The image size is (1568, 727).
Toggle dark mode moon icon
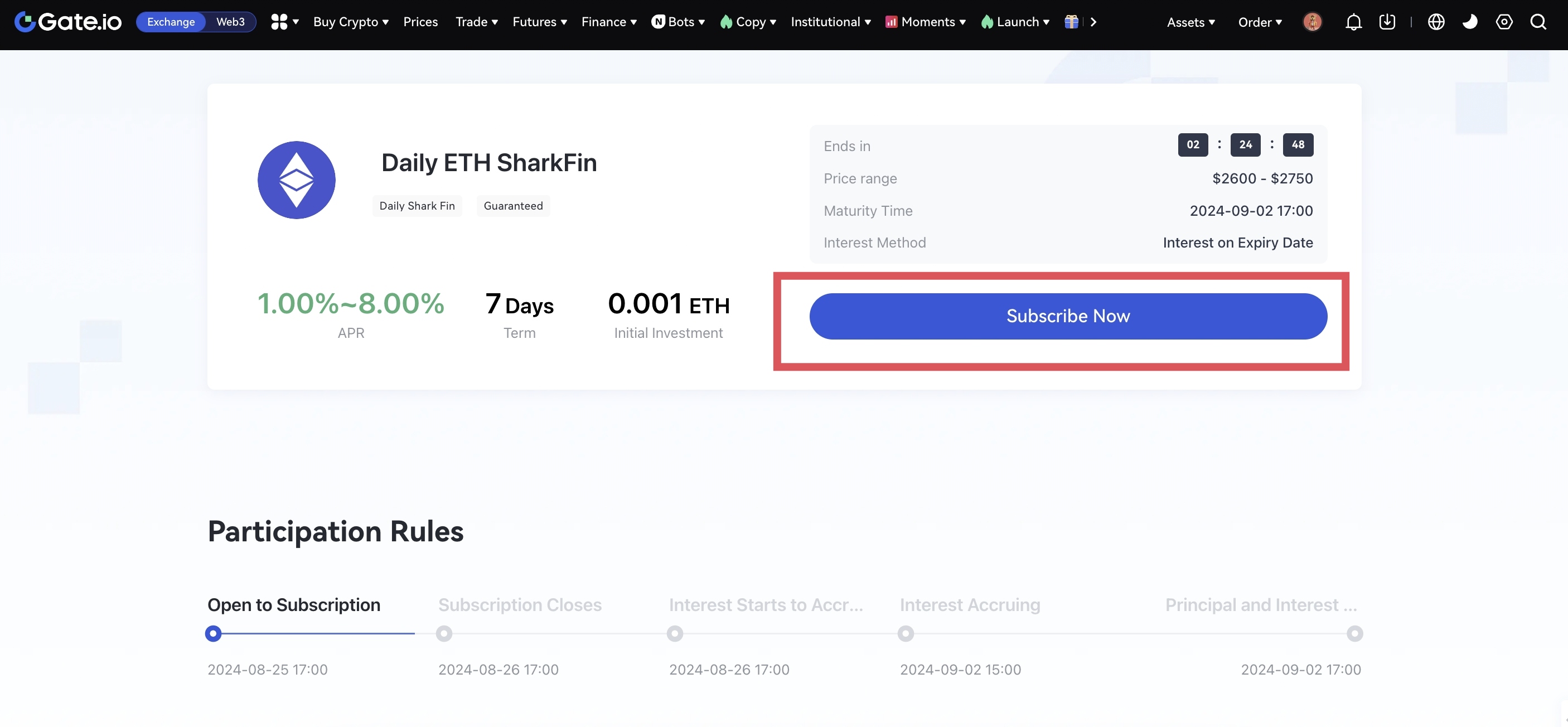[1470, 22]
